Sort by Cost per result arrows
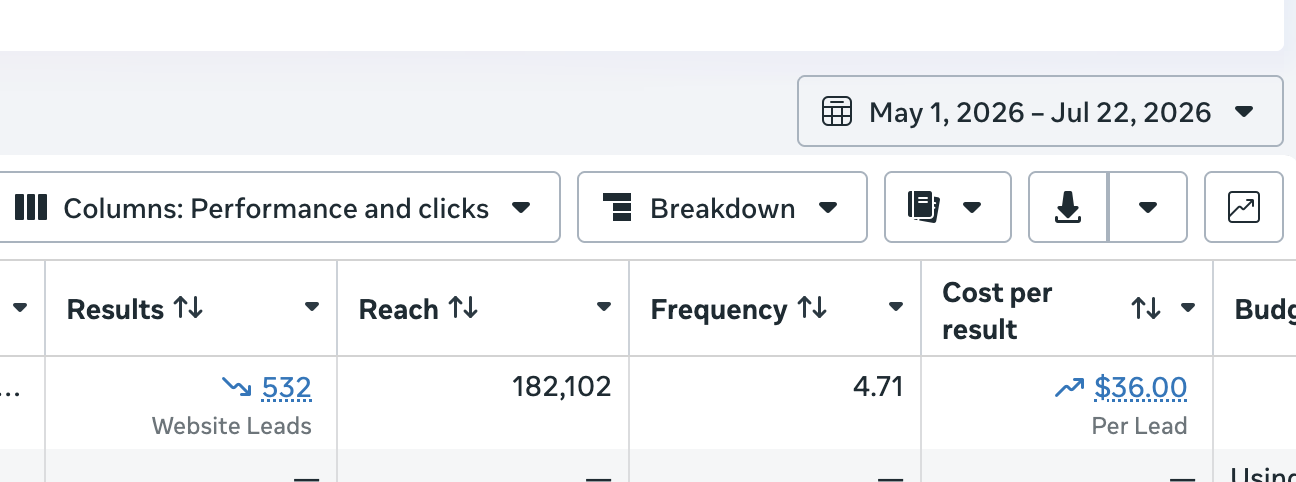The height and width of the screenshot is (482, 1296). 1146,308
